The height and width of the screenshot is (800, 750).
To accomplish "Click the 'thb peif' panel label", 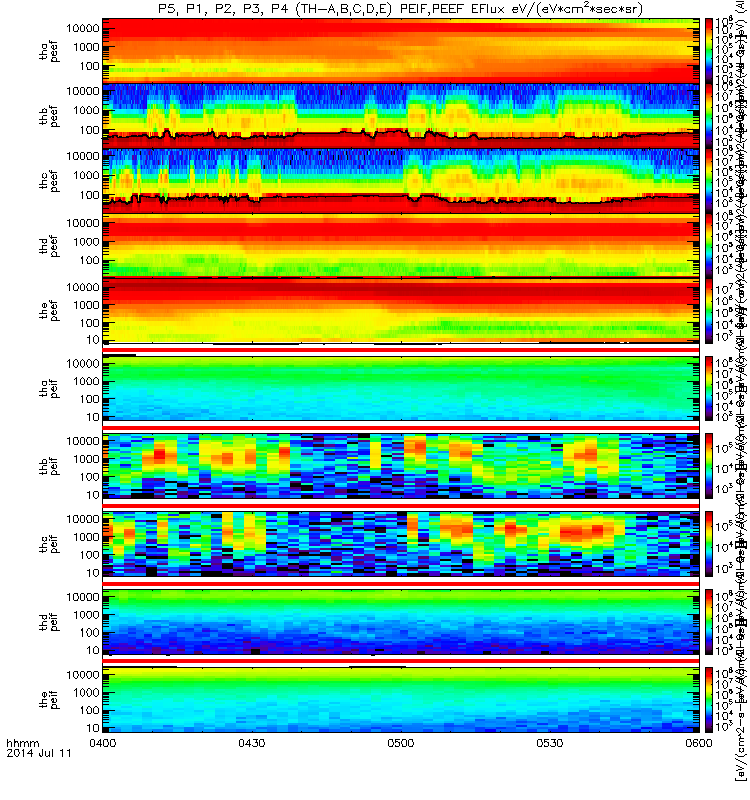I will [x=49, y=466].
